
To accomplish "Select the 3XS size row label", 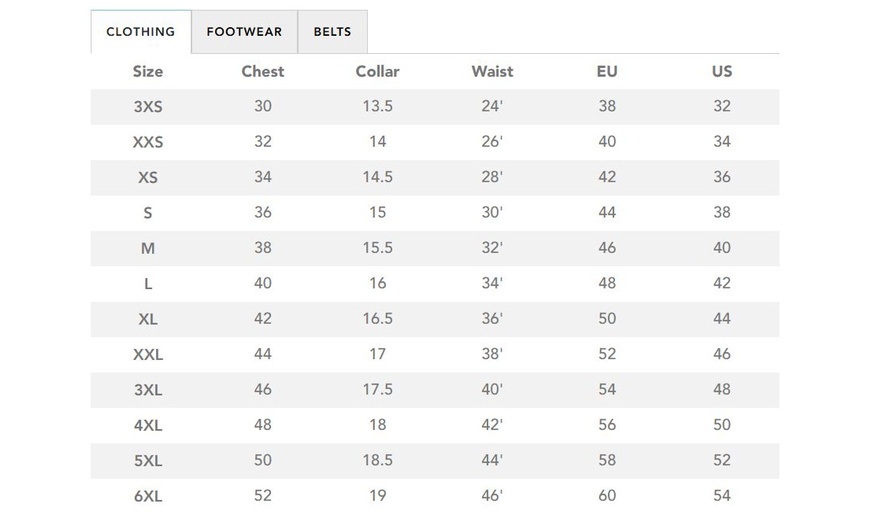I will point(148,107).
